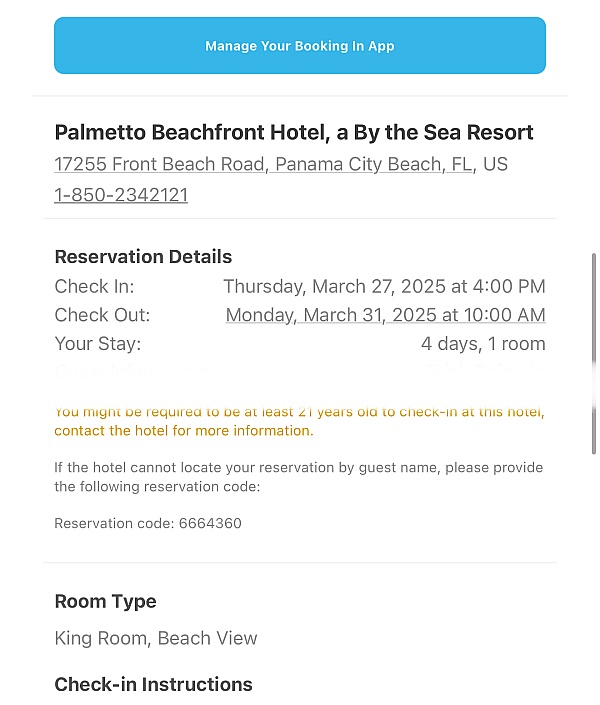Viewport: 600px width, 705px height.
Task: Select the Palmetto Beachfront Hotel heading
Action: [294, 133]
